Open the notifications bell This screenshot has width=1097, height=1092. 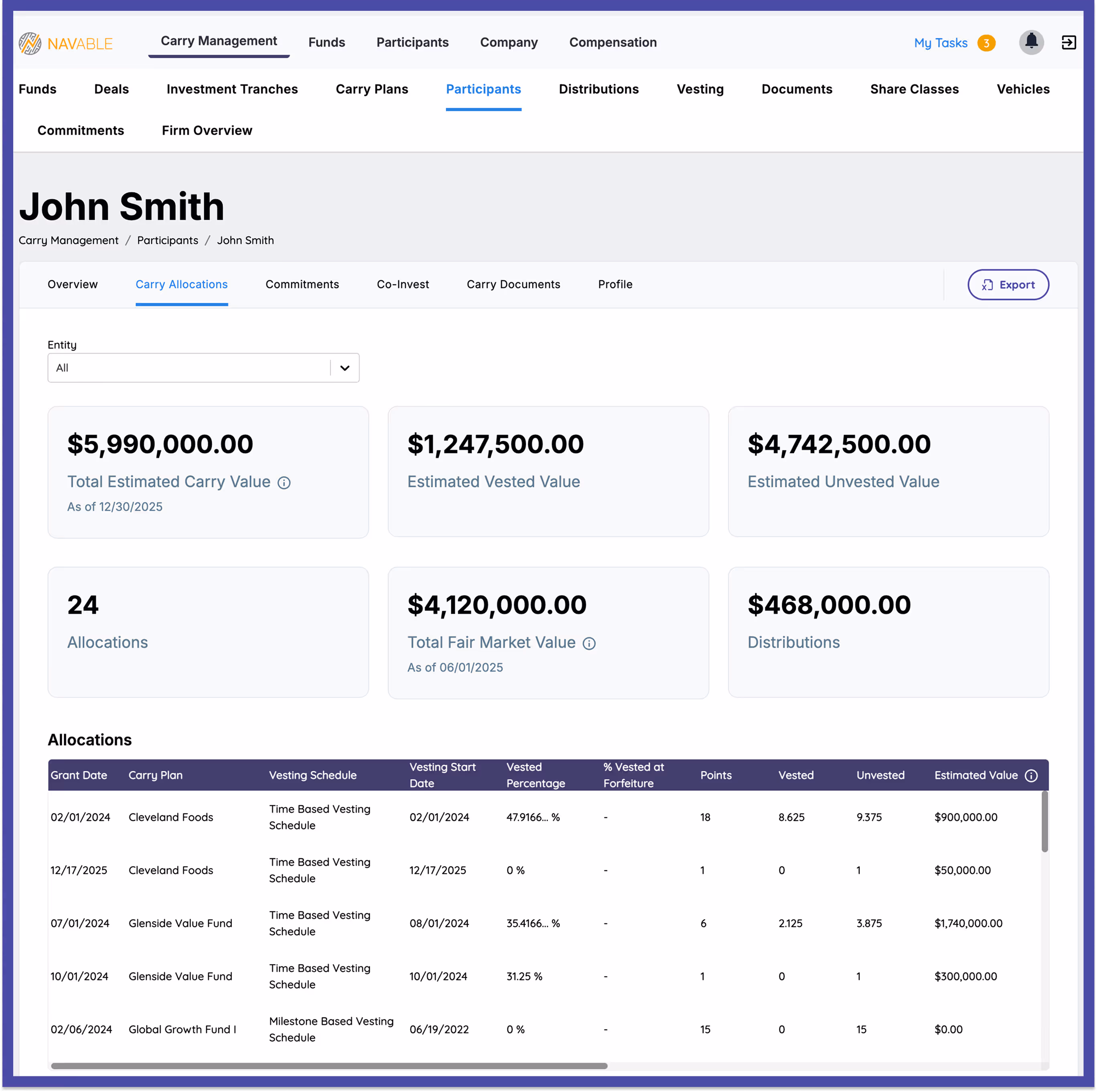coord(1032,43)
